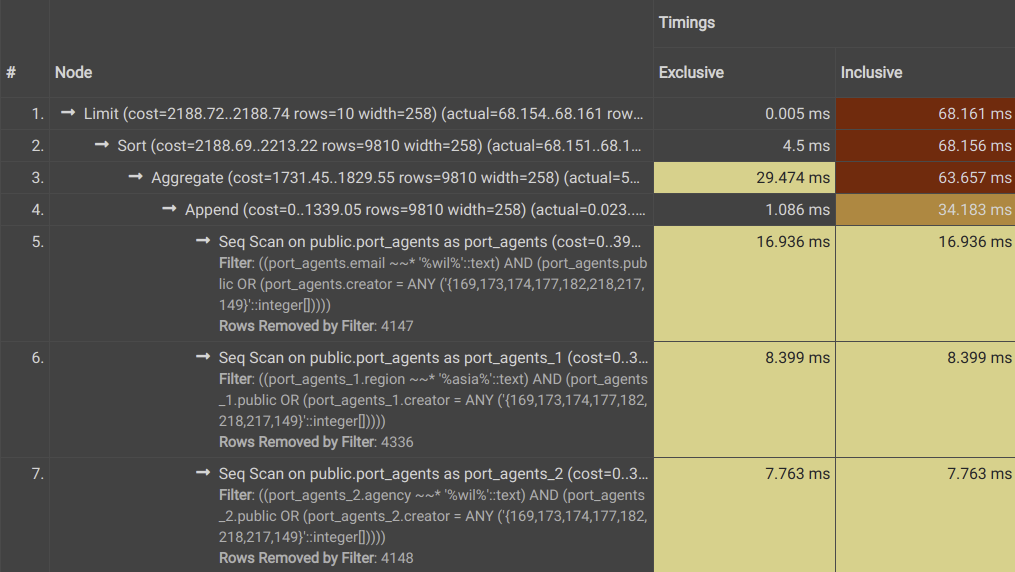Image resolution: width=1015 pixels, height=572 pixels.
Task: Click the arrow icon beside Append node
Action: tap(169, 209)
